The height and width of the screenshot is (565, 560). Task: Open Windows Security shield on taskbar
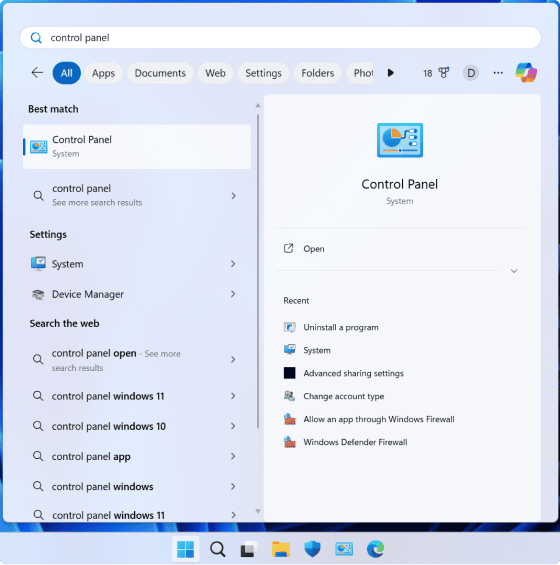(312, 549)
